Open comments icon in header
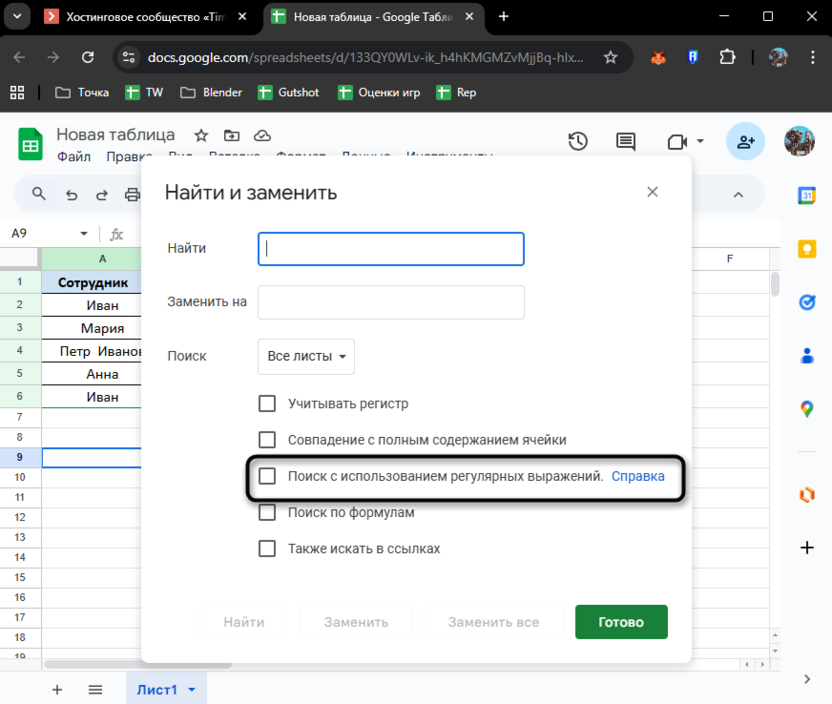 626,142
